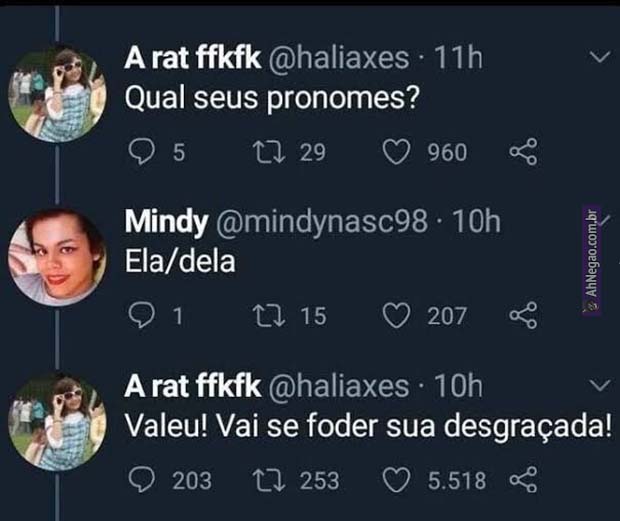Like the tweet with 5.518 likes
The width and height of the screenshot is (620, 521).
coord(399,480)
